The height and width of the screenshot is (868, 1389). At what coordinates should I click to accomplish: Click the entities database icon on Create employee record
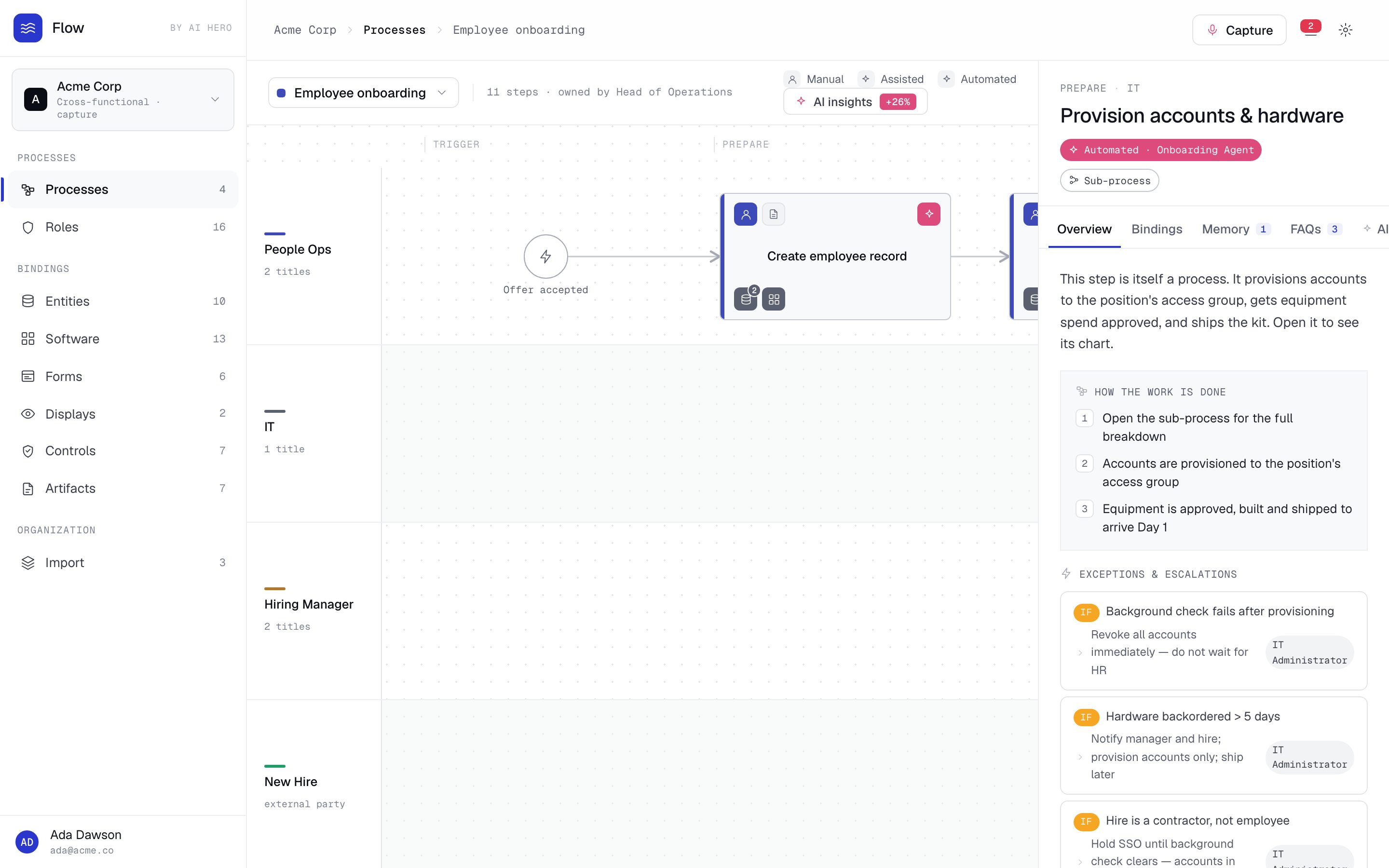click(x=746, y=298)
